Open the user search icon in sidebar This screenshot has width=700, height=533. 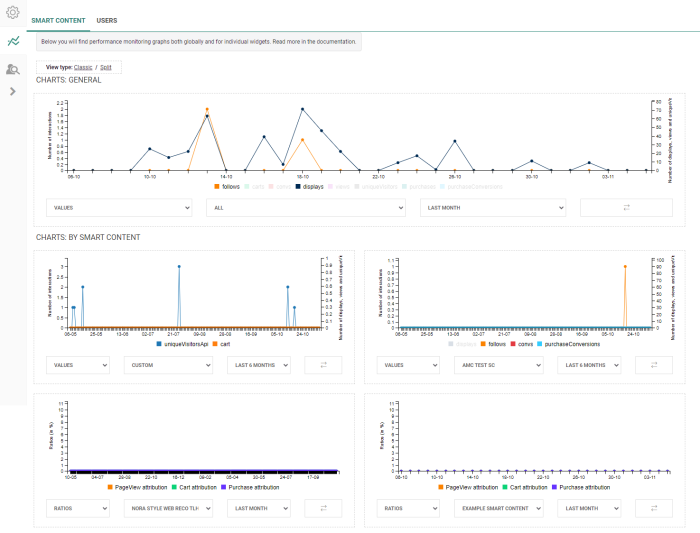13,69
